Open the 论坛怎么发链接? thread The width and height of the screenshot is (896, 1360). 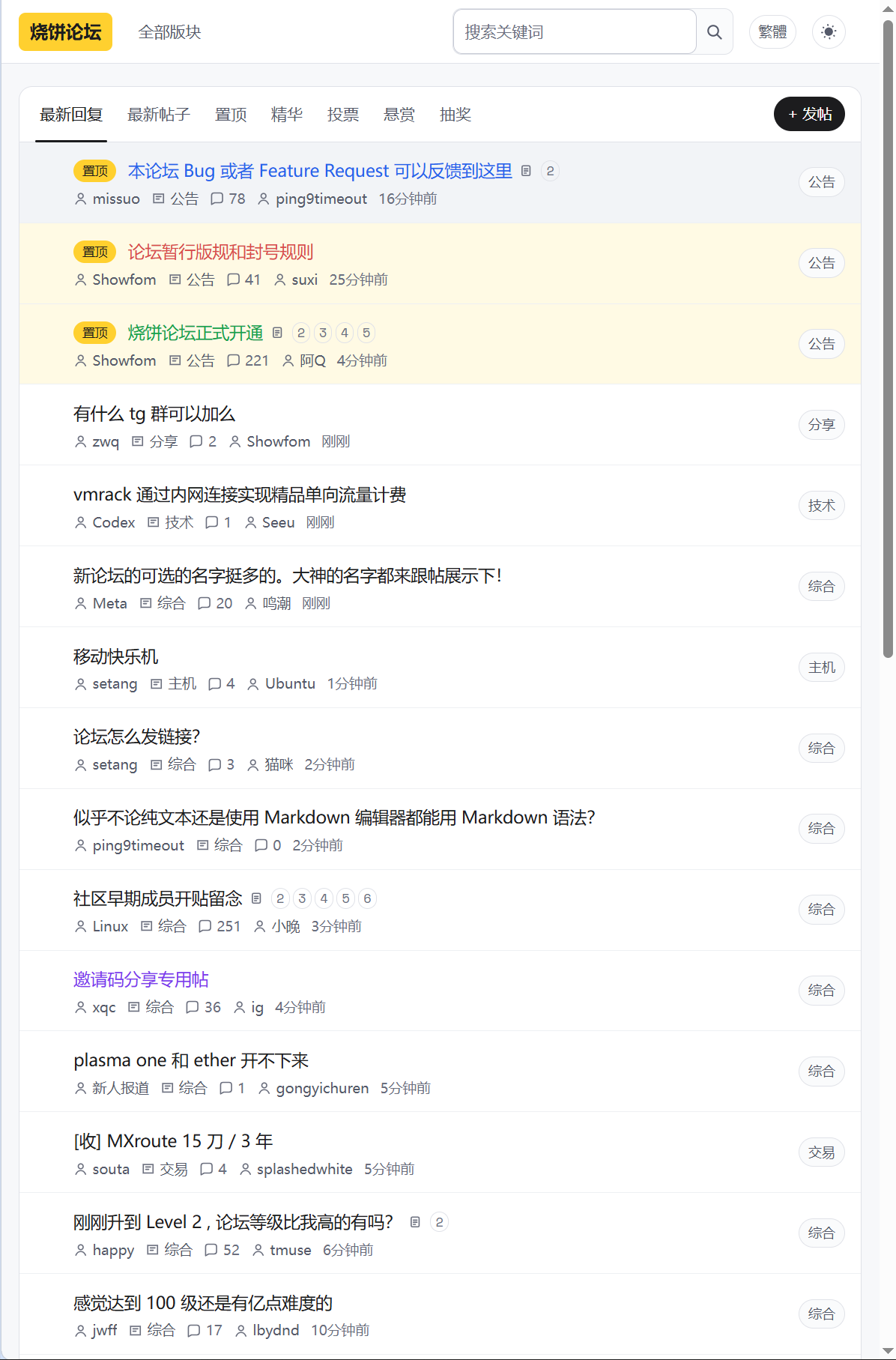[137, 737]
